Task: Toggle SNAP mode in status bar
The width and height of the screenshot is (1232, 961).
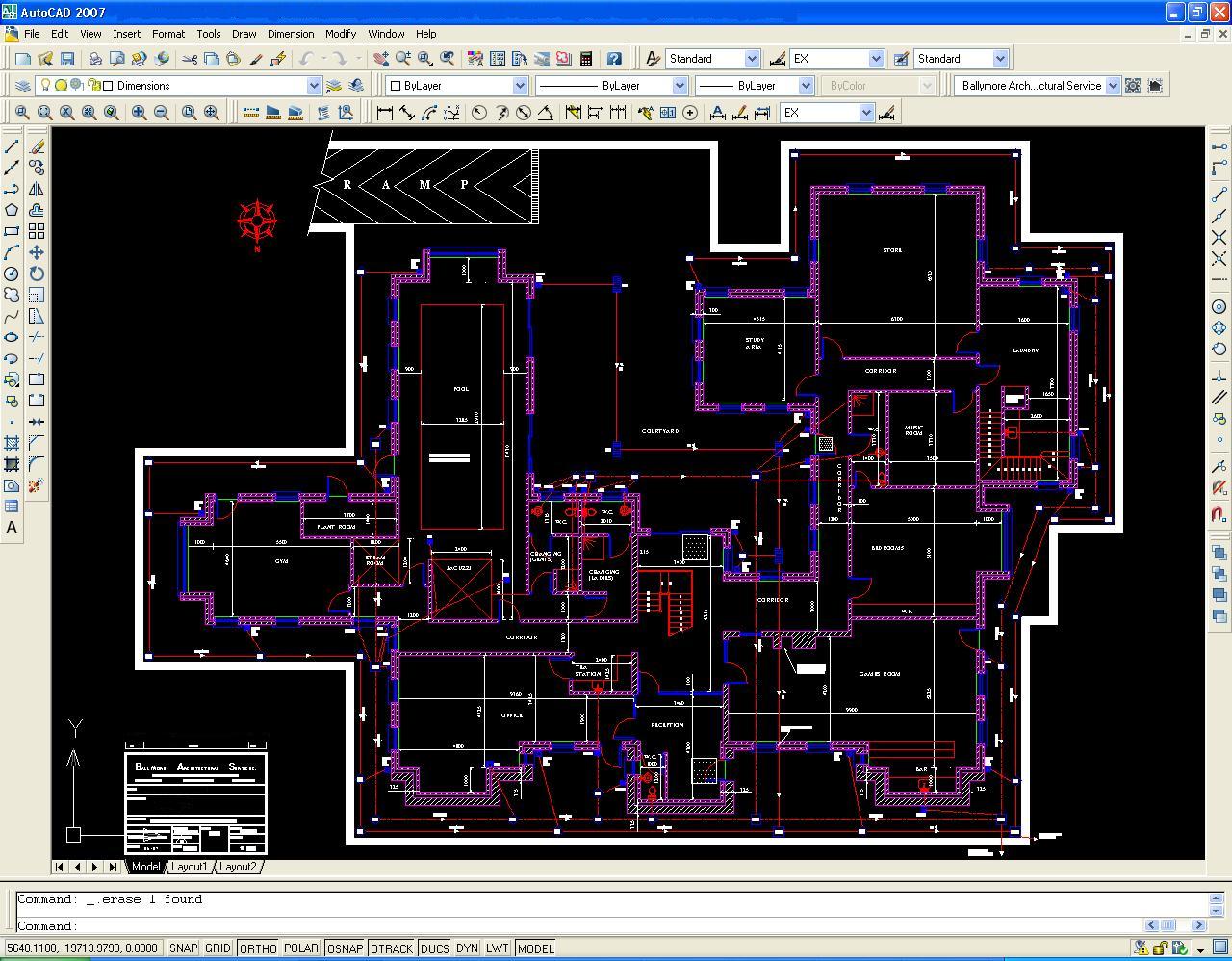Action: click(x=183, y=948)
